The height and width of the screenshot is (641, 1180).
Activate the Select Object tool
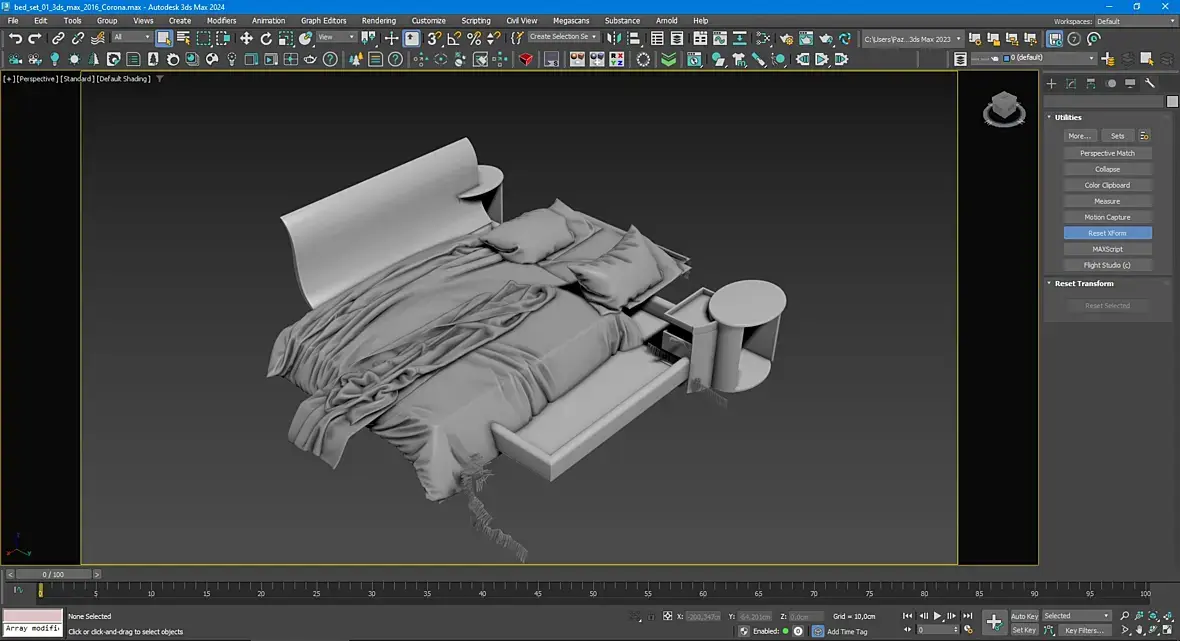click(x=164, y=38)
